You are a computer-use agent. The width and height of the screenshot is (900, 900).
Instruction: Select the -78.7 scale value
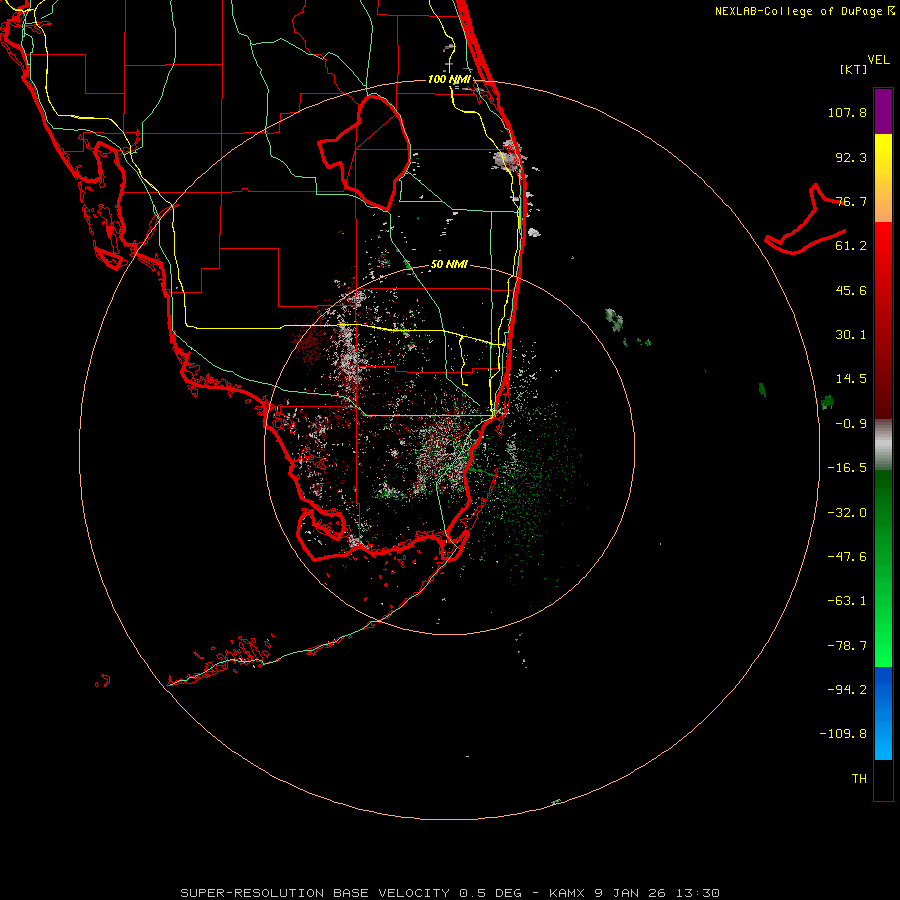[847, 646]
